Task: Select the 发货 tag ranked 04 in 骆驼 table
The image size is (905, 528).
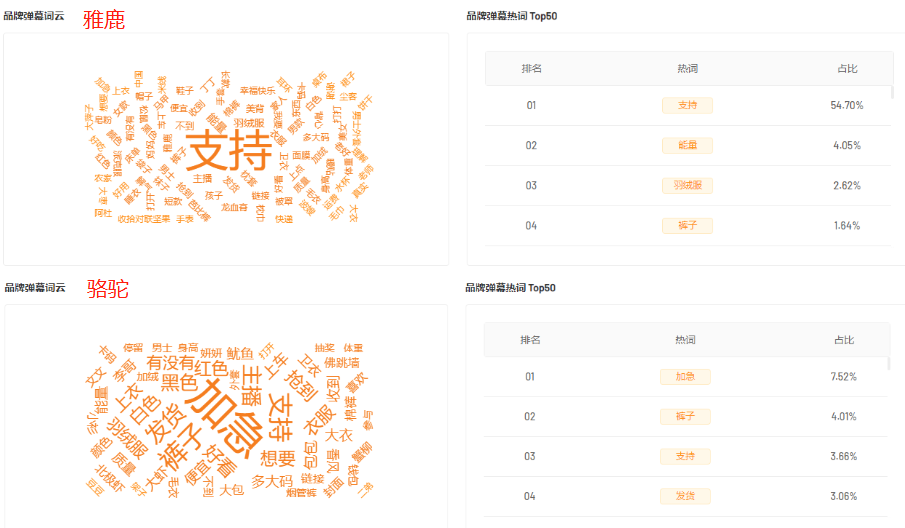Action: (x=685, y=496)
